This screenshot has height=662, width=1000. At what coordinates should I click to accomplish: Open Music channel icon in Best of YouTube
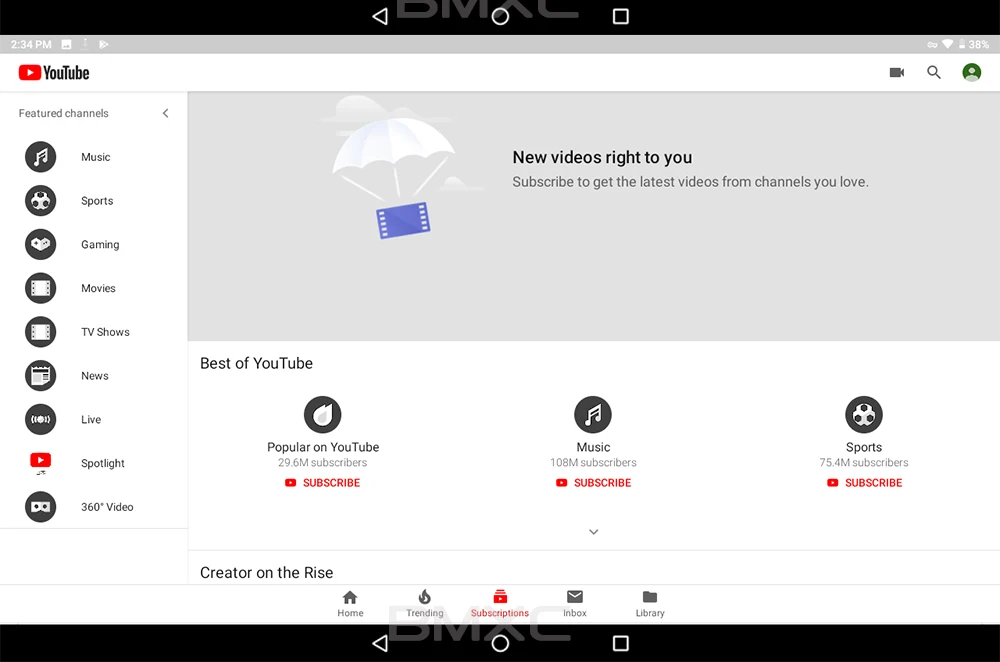pyautogui.click(x=593, y=415)
